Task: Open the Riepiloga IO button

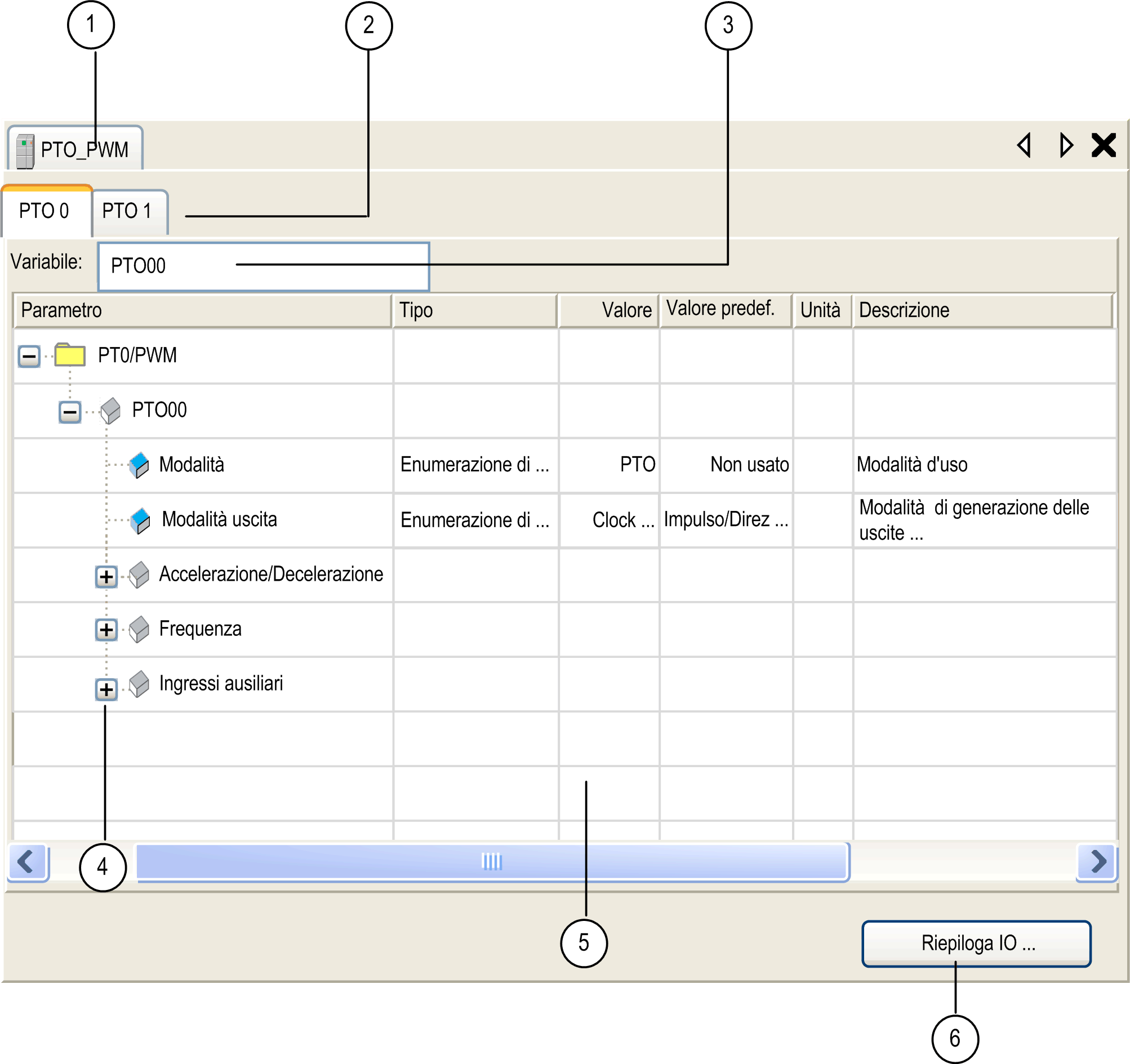Action: pyautogui.click(x=976, y=943)
